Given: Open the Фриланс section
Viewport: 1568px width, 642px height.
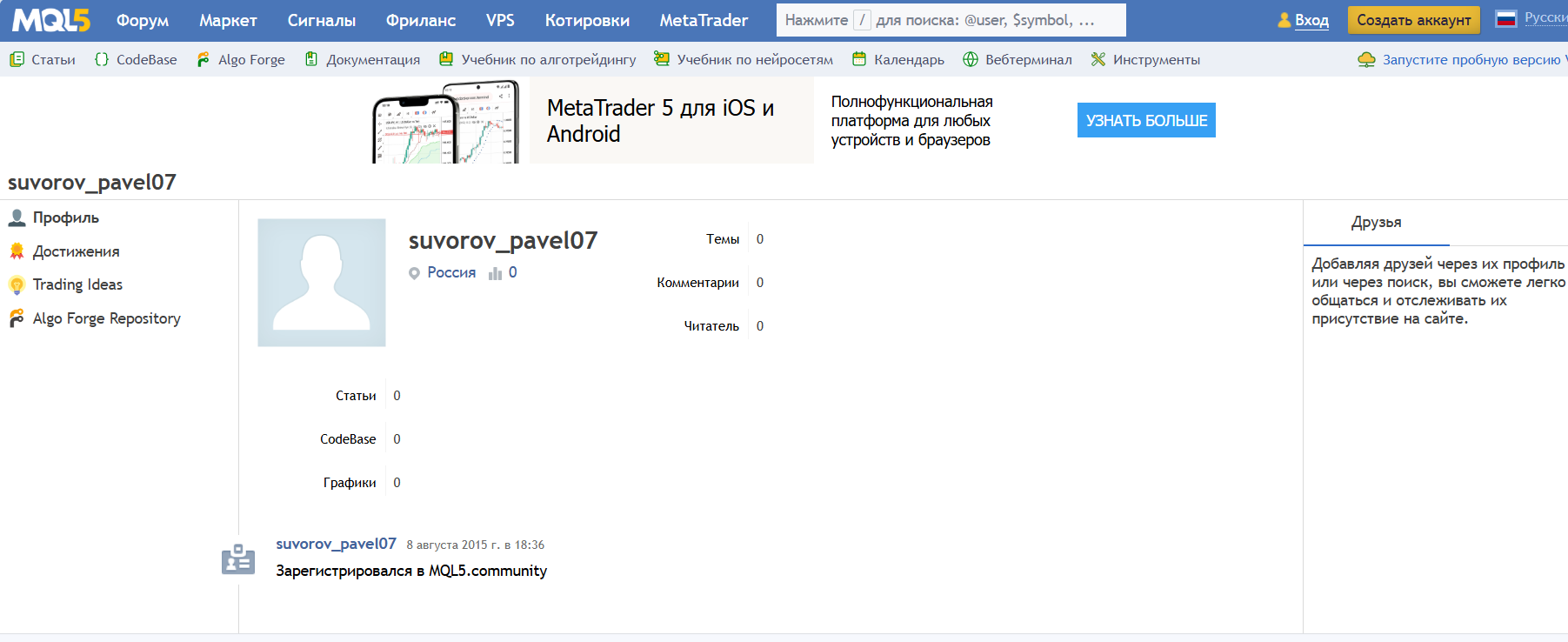Looking at the screenshot, I should (421, 20).
